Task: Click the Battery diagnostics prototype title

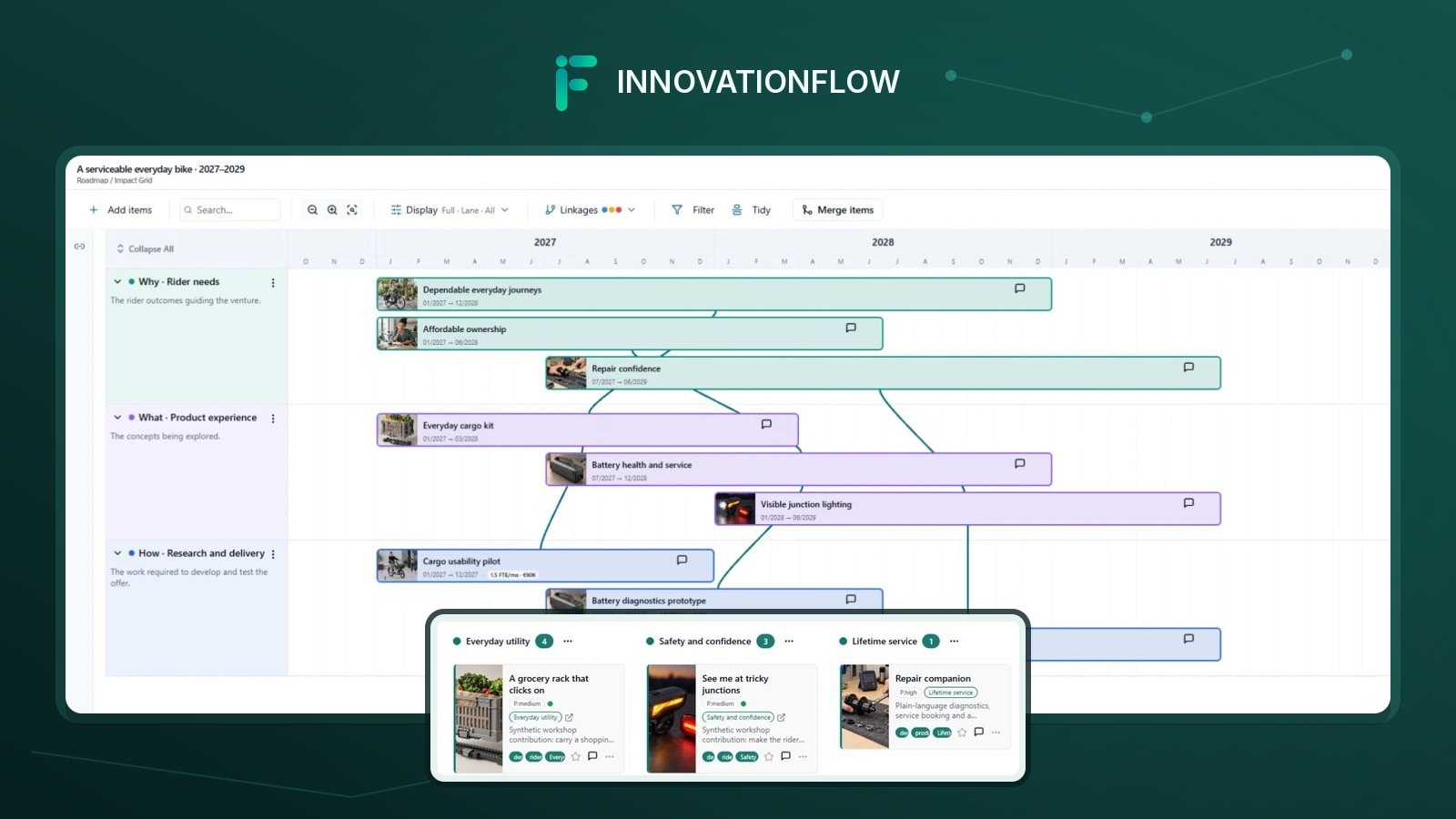Action: [649, 601]
